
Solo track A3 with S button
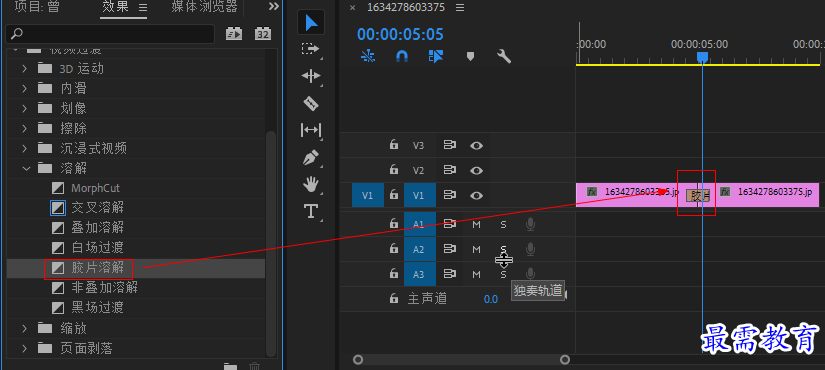(x=504, y=274)
